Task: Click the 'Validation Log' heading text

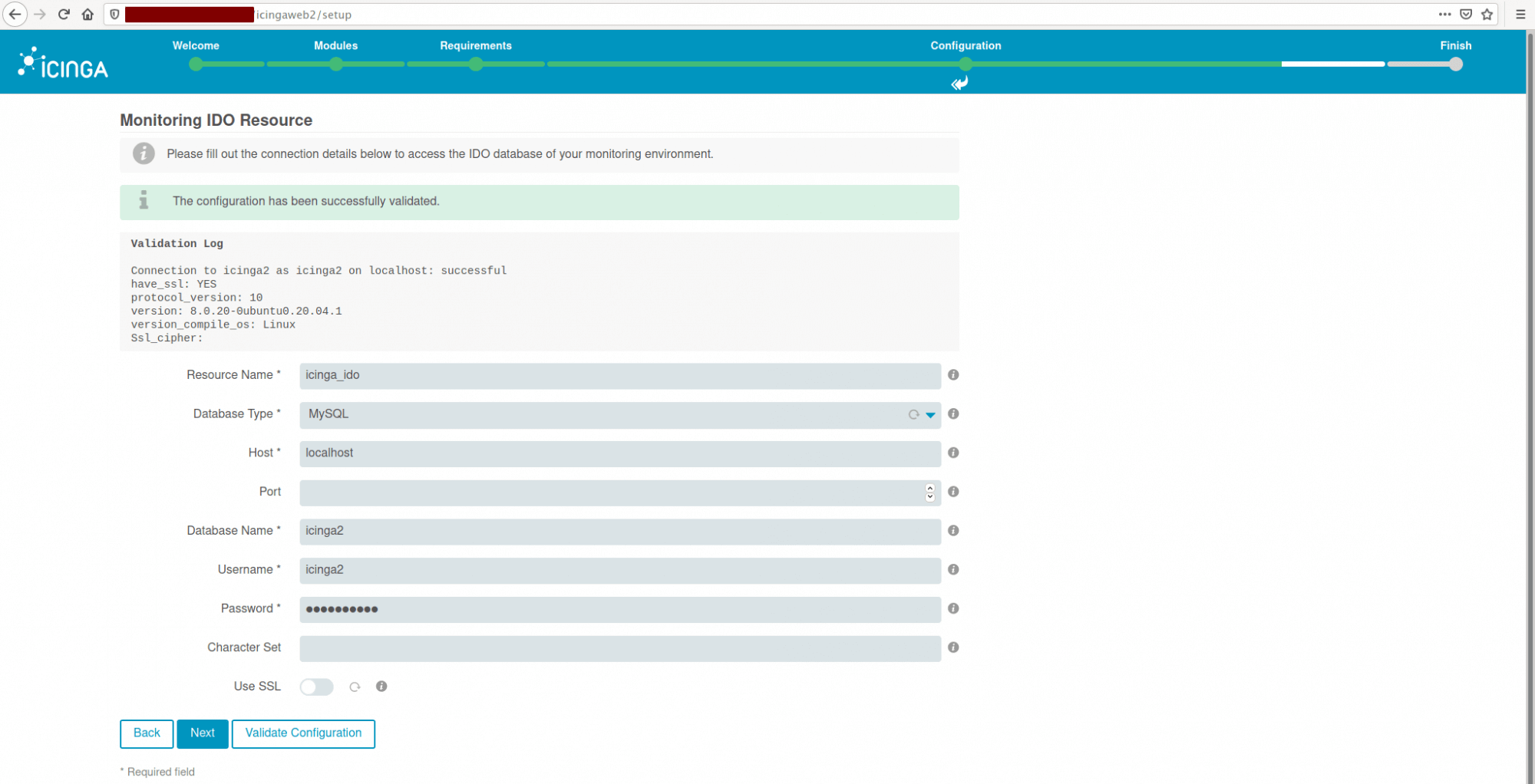Action: (177, 244)
